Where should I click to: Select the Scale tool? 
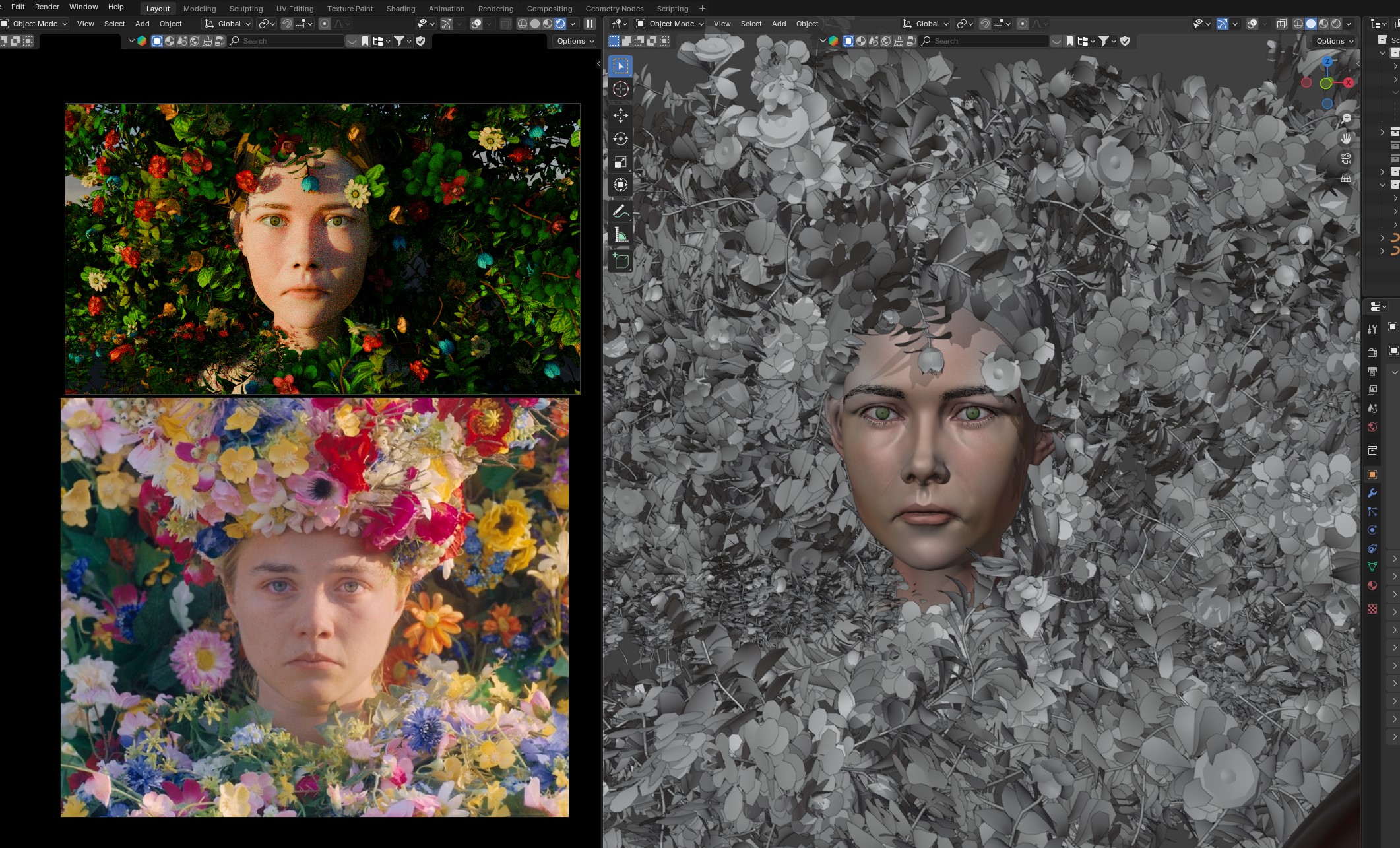(x=620, y=162)
